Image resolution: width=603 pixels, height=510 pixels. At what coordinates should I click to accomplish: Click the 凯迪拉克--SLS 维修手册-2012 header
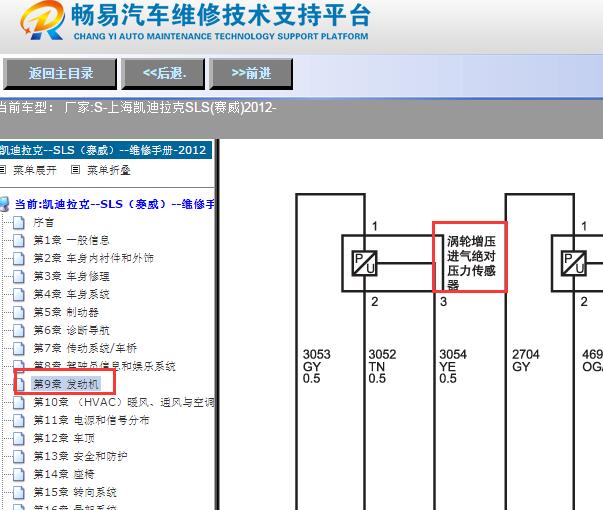click(104, 150)
